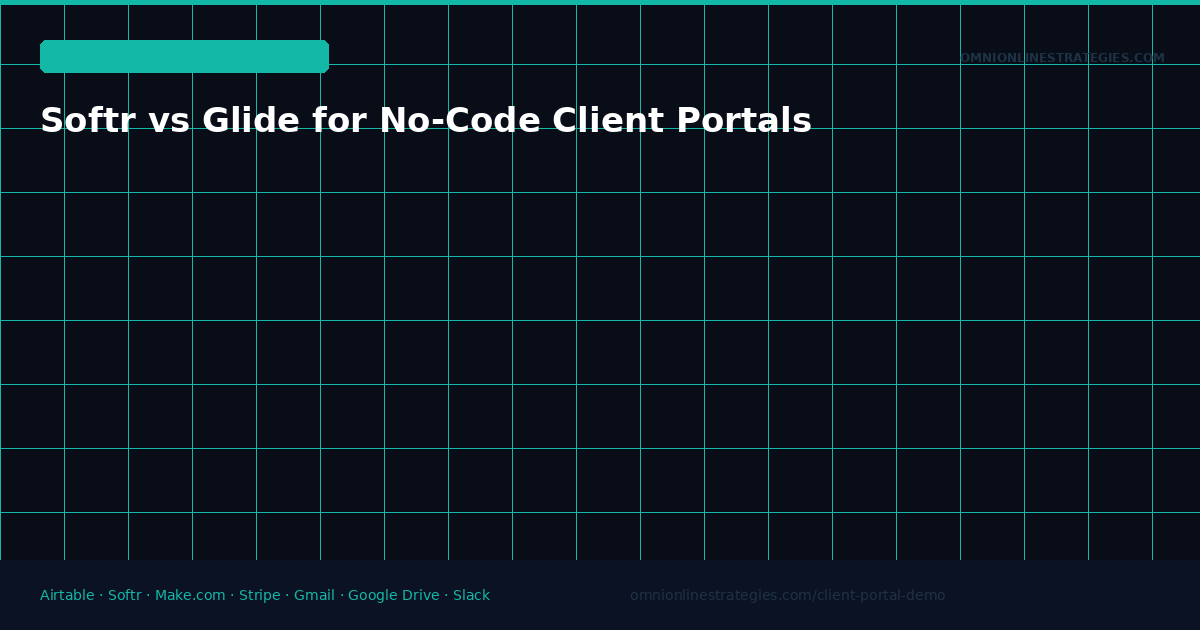The width and height of the screenshot is (1200, 630).
Task: Open the omnionlinestrategies.com/client-portal-demo URL
Action: (787, 596)
